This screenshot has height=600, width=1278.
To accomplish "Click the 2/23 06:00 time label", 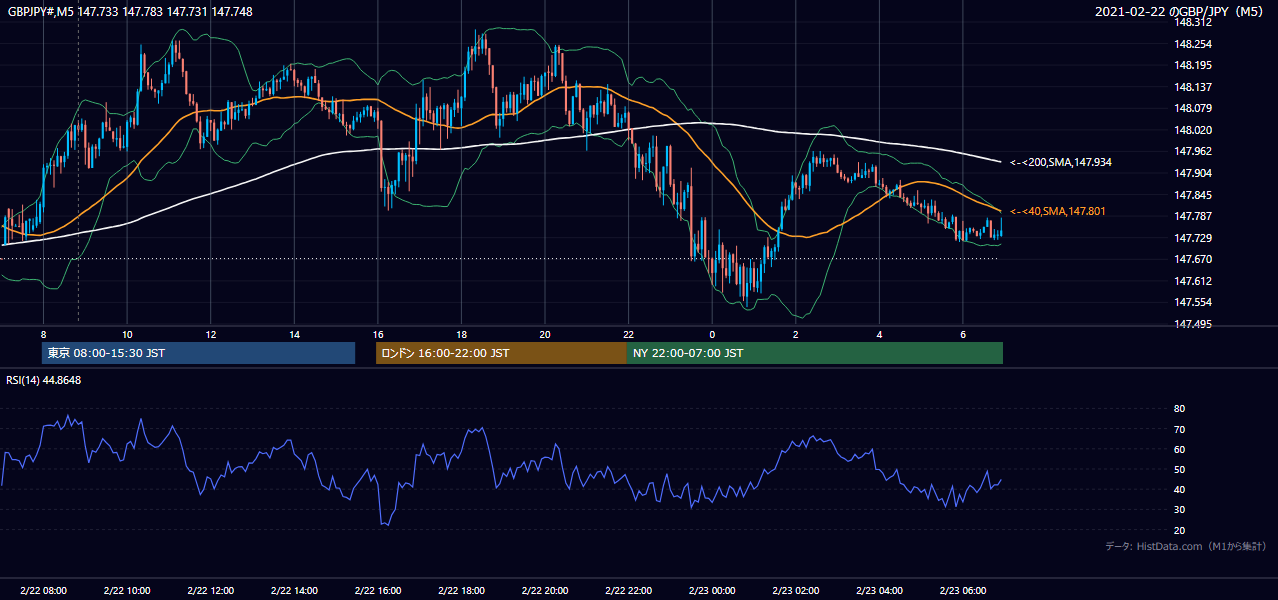I will [x=963, y=591].
